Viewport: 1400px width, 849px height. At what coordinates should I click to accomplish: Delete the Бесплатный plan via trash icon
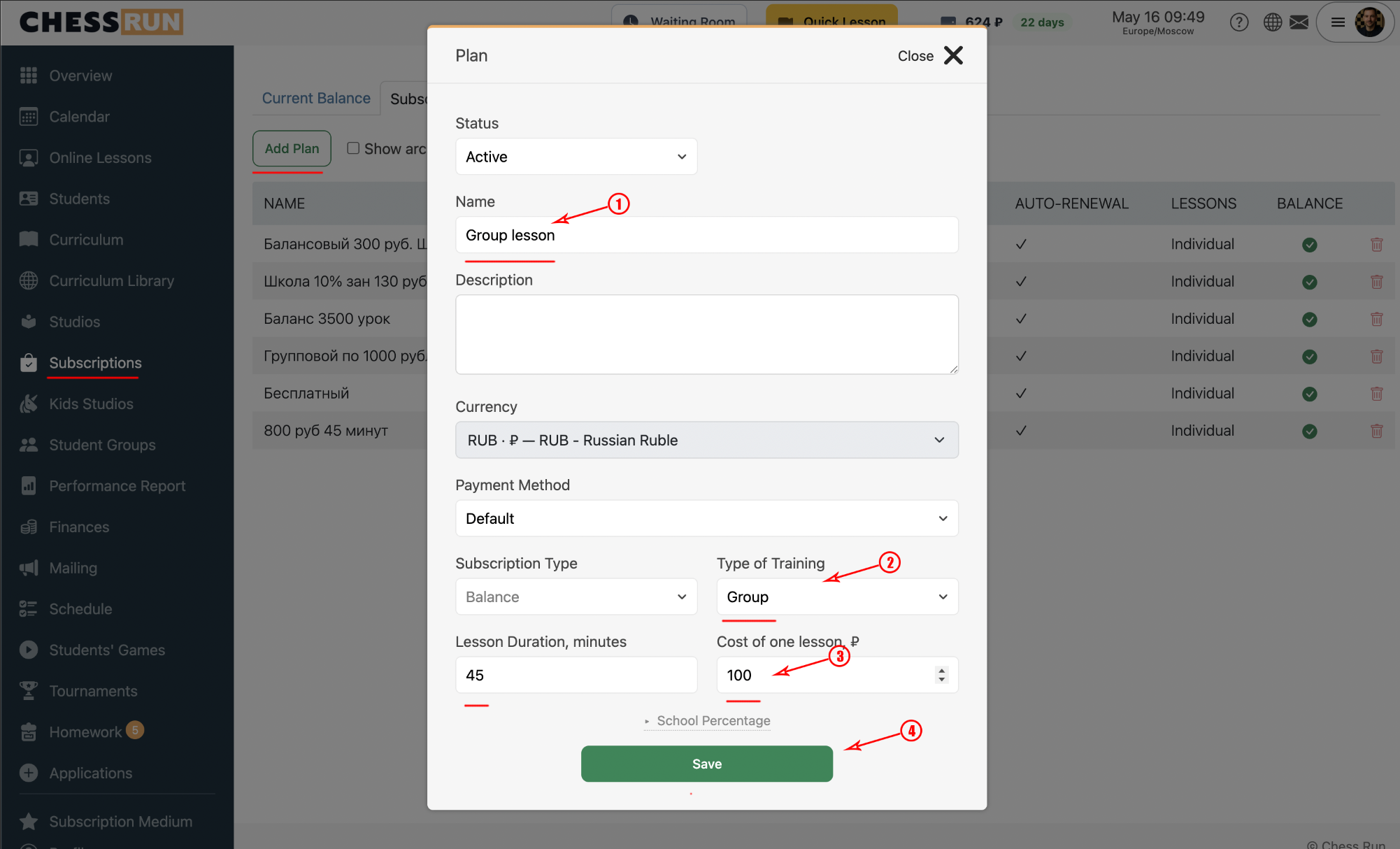(1377, 394)
